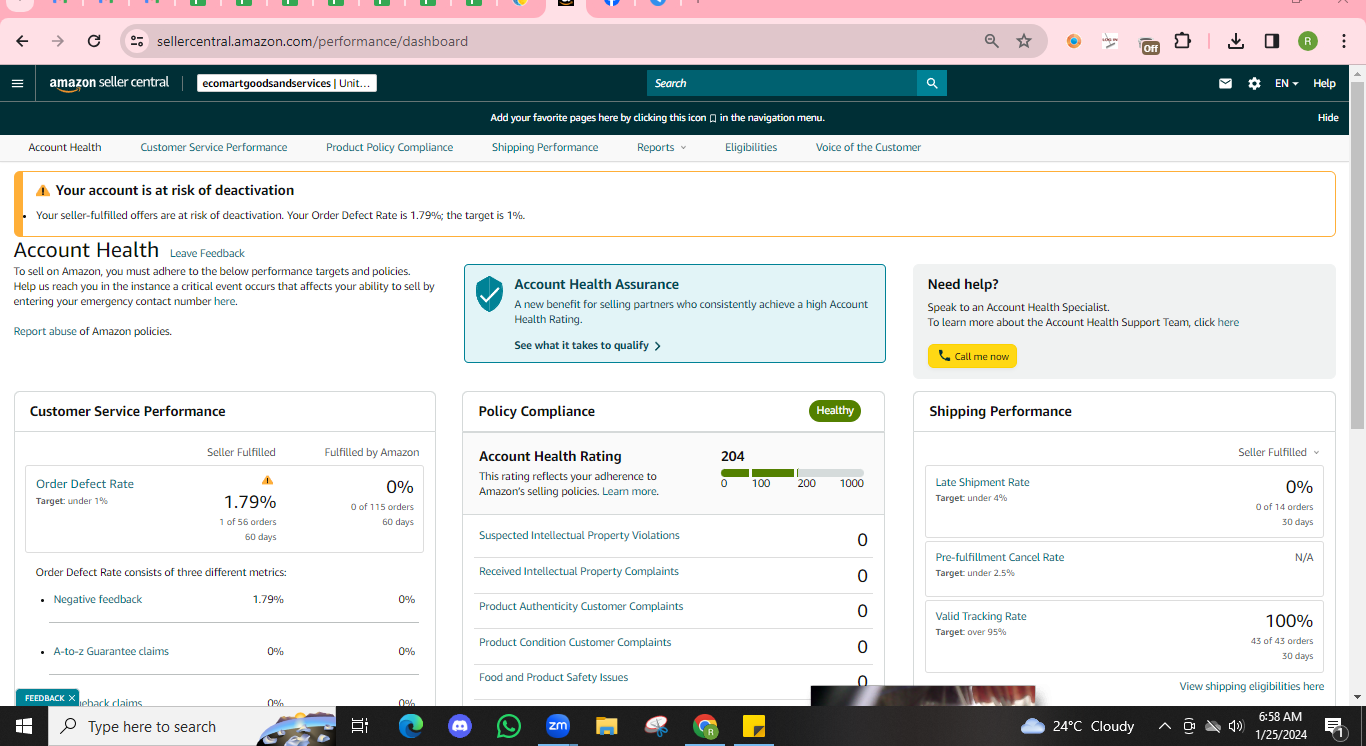Screen dimensions: 1366x746
Task: Click the Help link in the header
Action: 1324,83
